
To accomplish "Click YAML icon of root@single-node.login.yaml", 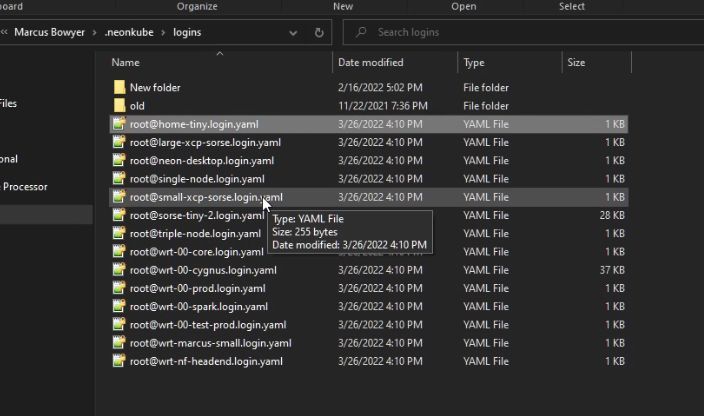I will pyautogui.click(x=119, y=179).
